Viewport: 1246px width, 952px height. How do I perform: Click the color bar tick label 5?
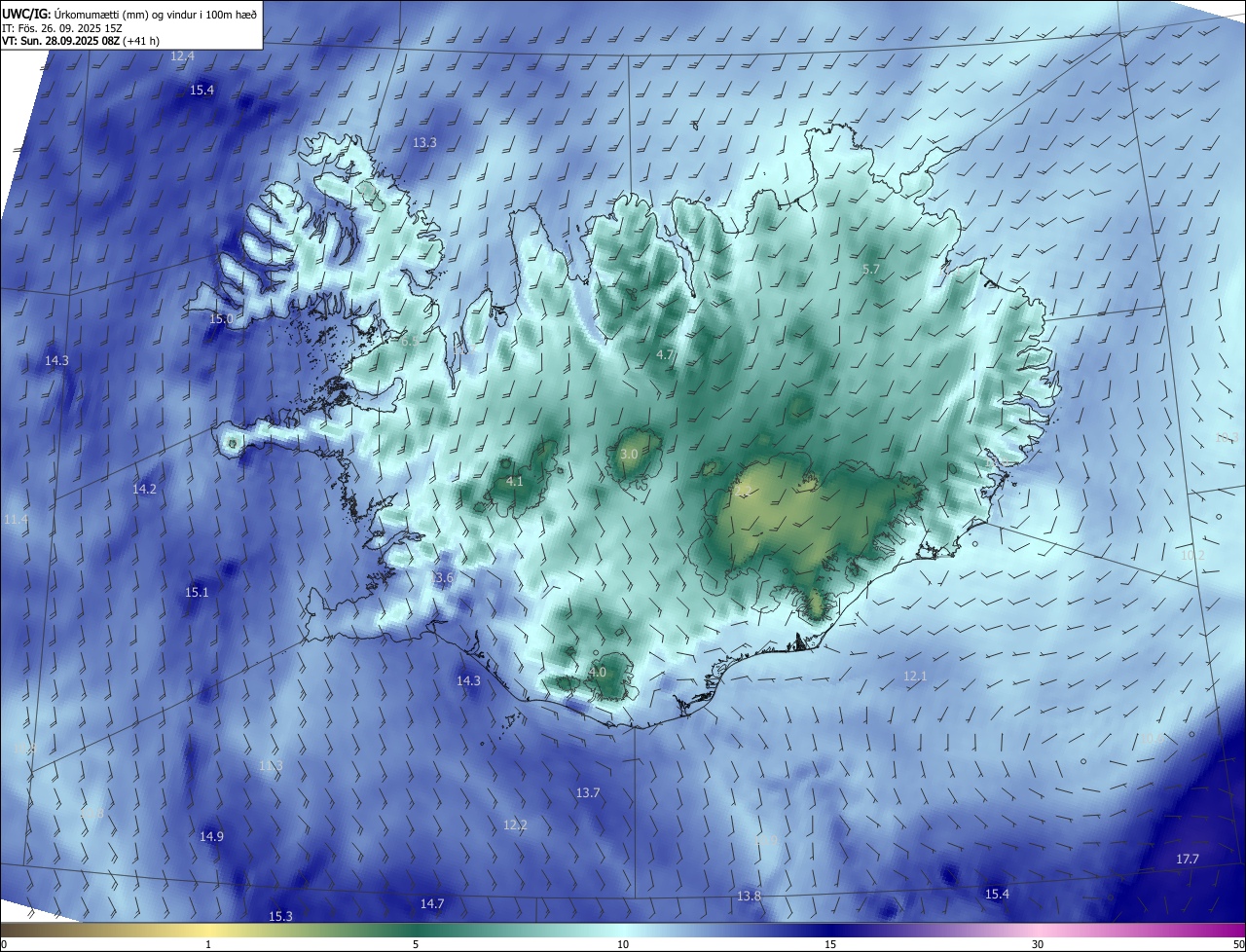416,944
